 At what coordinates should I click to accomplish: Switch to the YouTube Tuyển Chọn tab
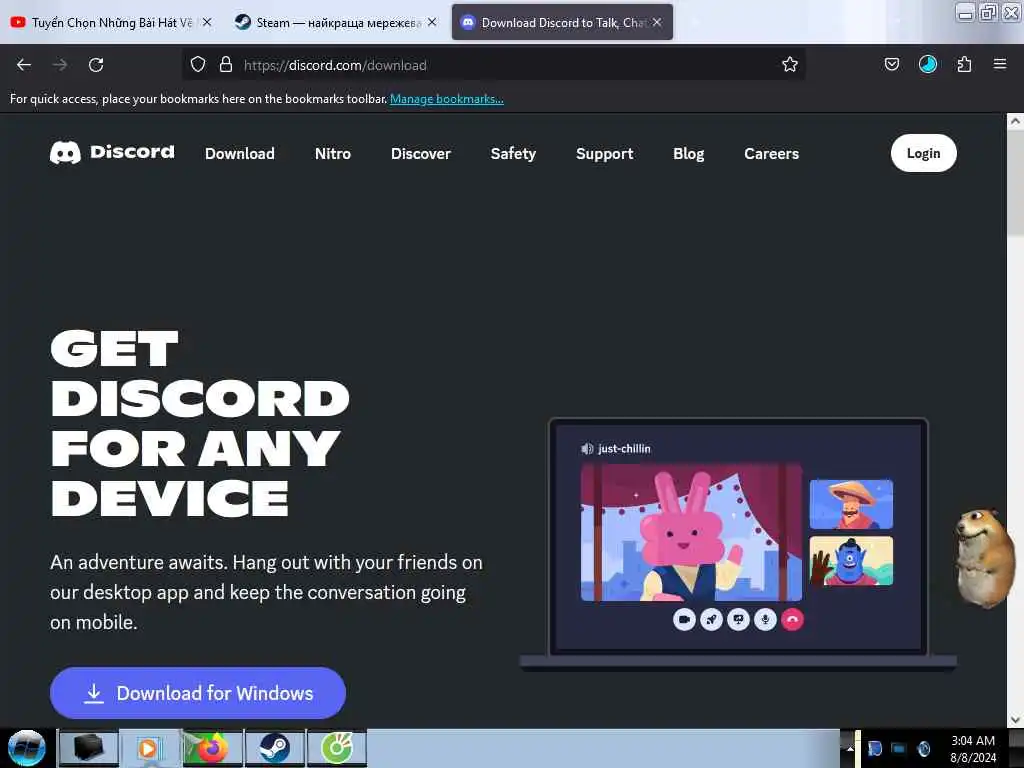[x=111, y=22]
